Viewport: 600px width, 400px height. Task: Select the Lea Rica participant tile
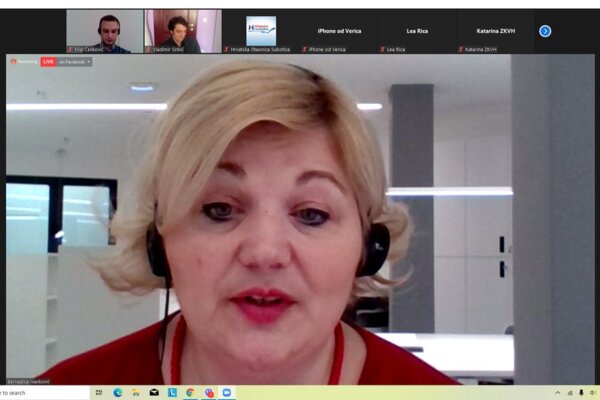click(x=418, y=31)
